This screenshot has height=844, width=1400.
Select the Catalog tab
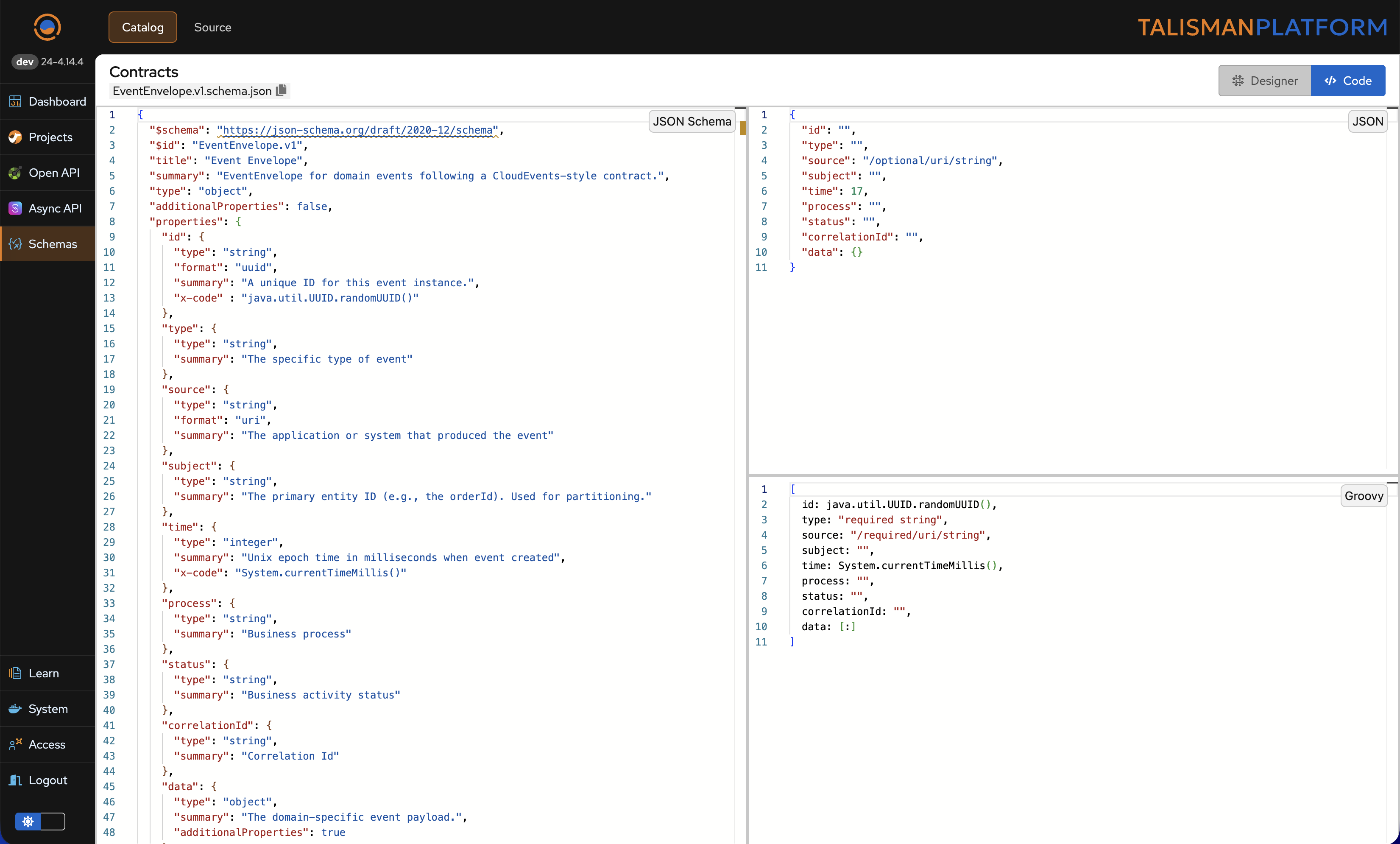click(142, 27)
